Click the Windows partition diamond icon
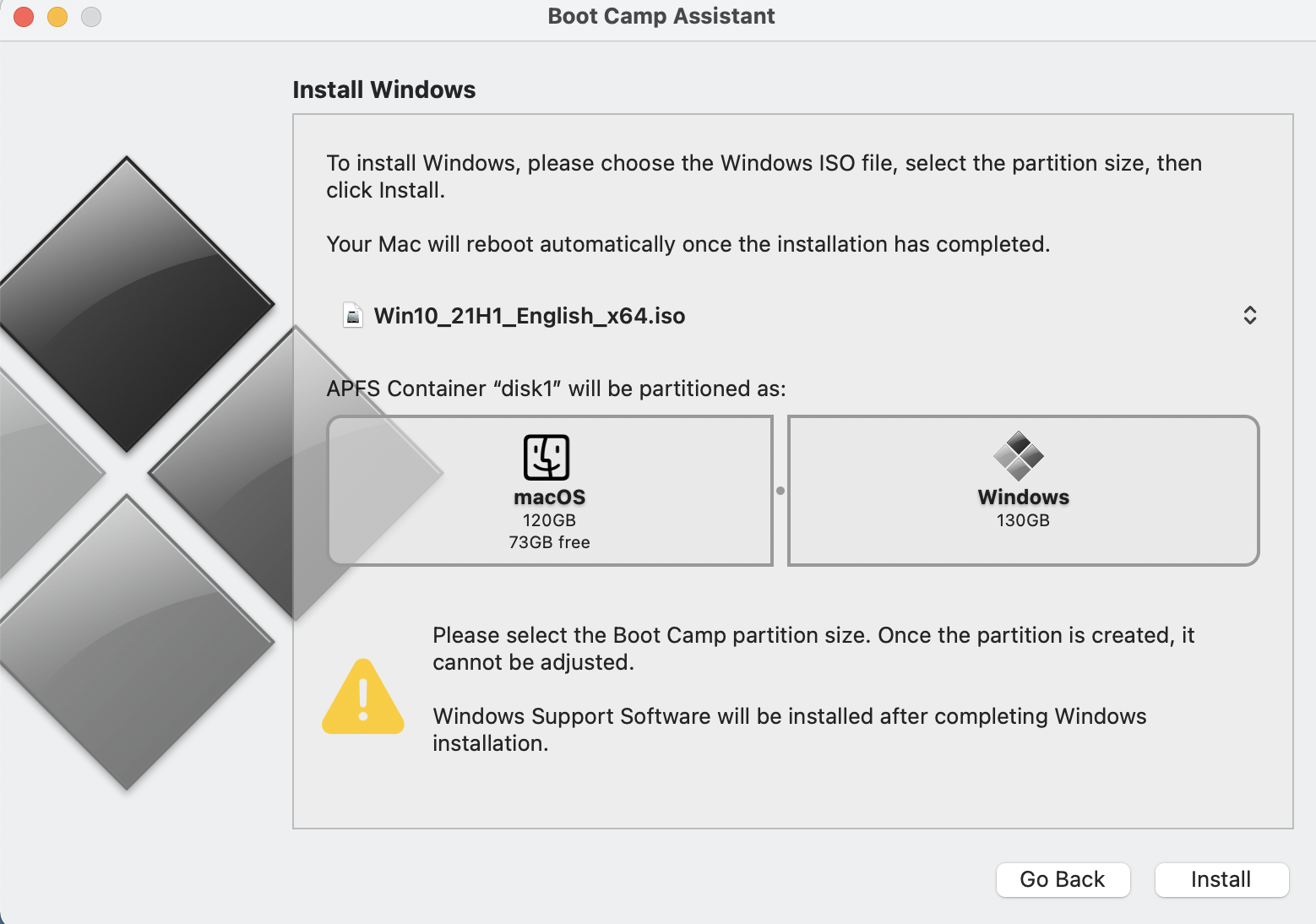The image size is (1316, 924). (x=1019, y=456)
